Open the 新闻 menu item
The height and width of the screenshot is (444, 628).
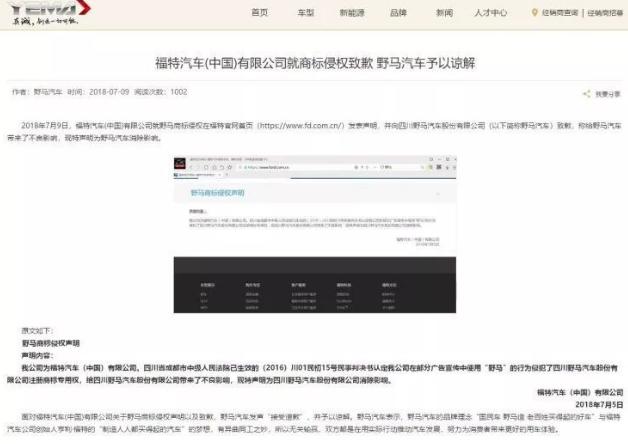tap(444, 13)
